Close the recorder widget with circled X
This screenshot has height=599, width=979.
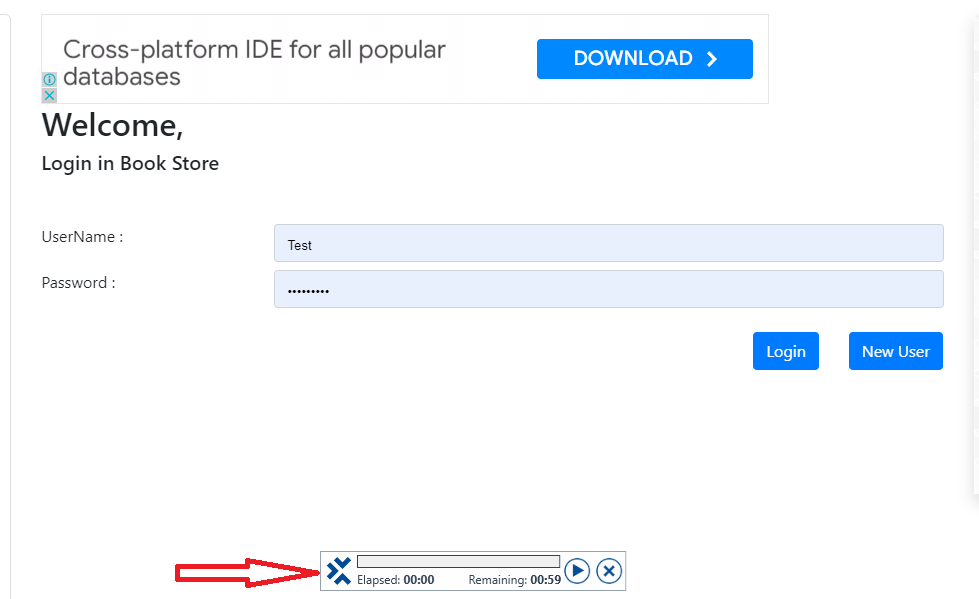tap(609, 571)
